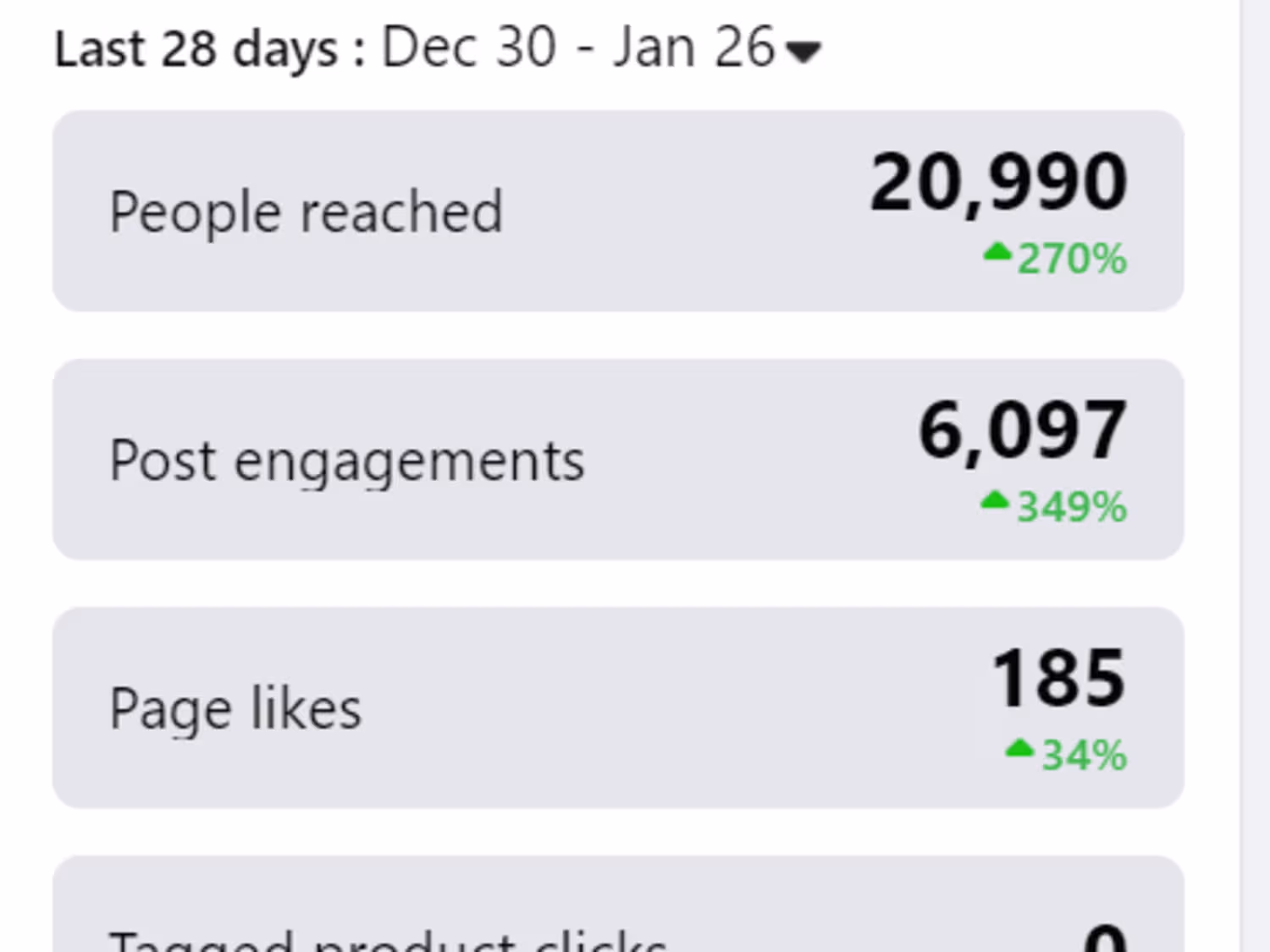Click the 20,990 reach number
1270x952 pixels.
[x=998, y=183]
